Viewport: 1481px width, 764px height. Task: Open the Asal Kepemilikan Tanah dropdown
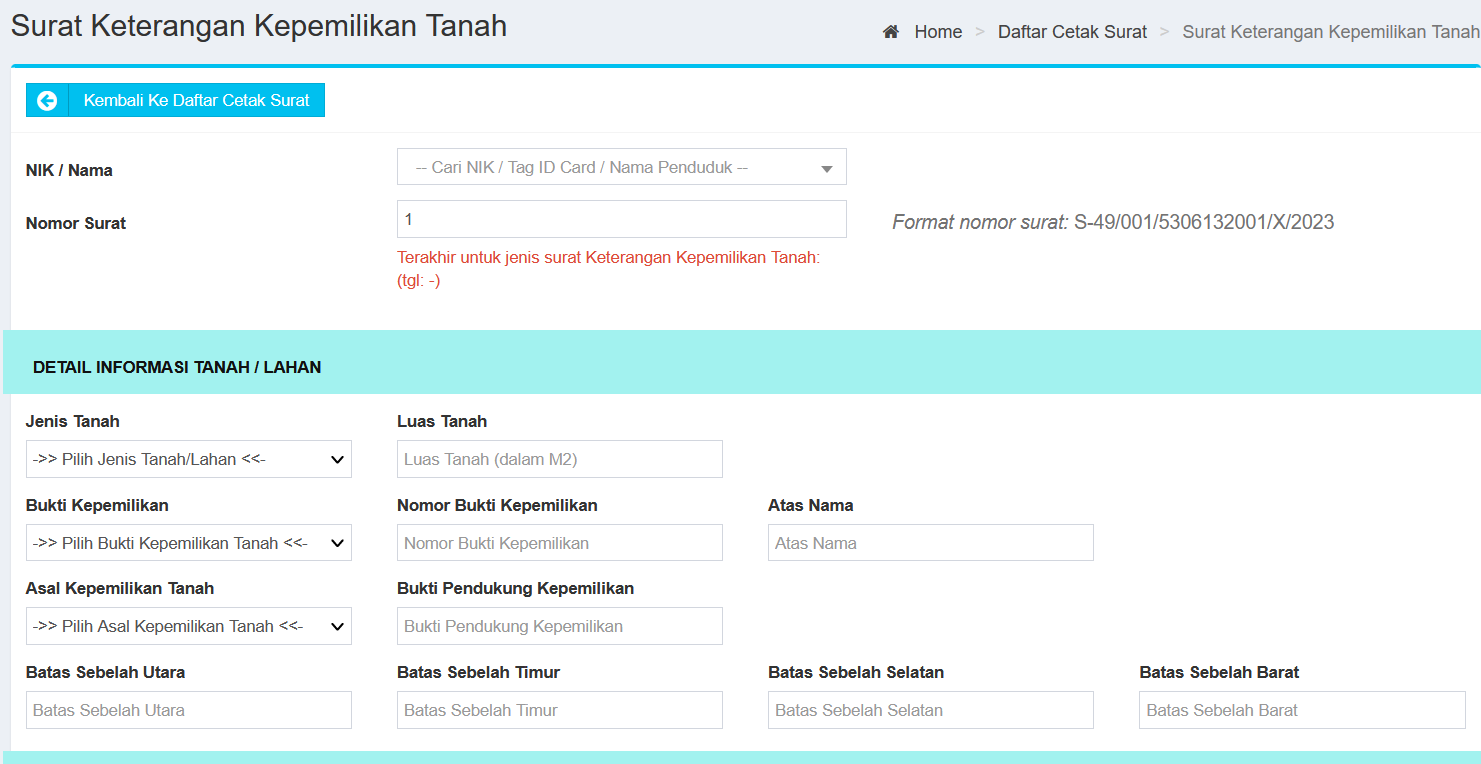[188, 626]
